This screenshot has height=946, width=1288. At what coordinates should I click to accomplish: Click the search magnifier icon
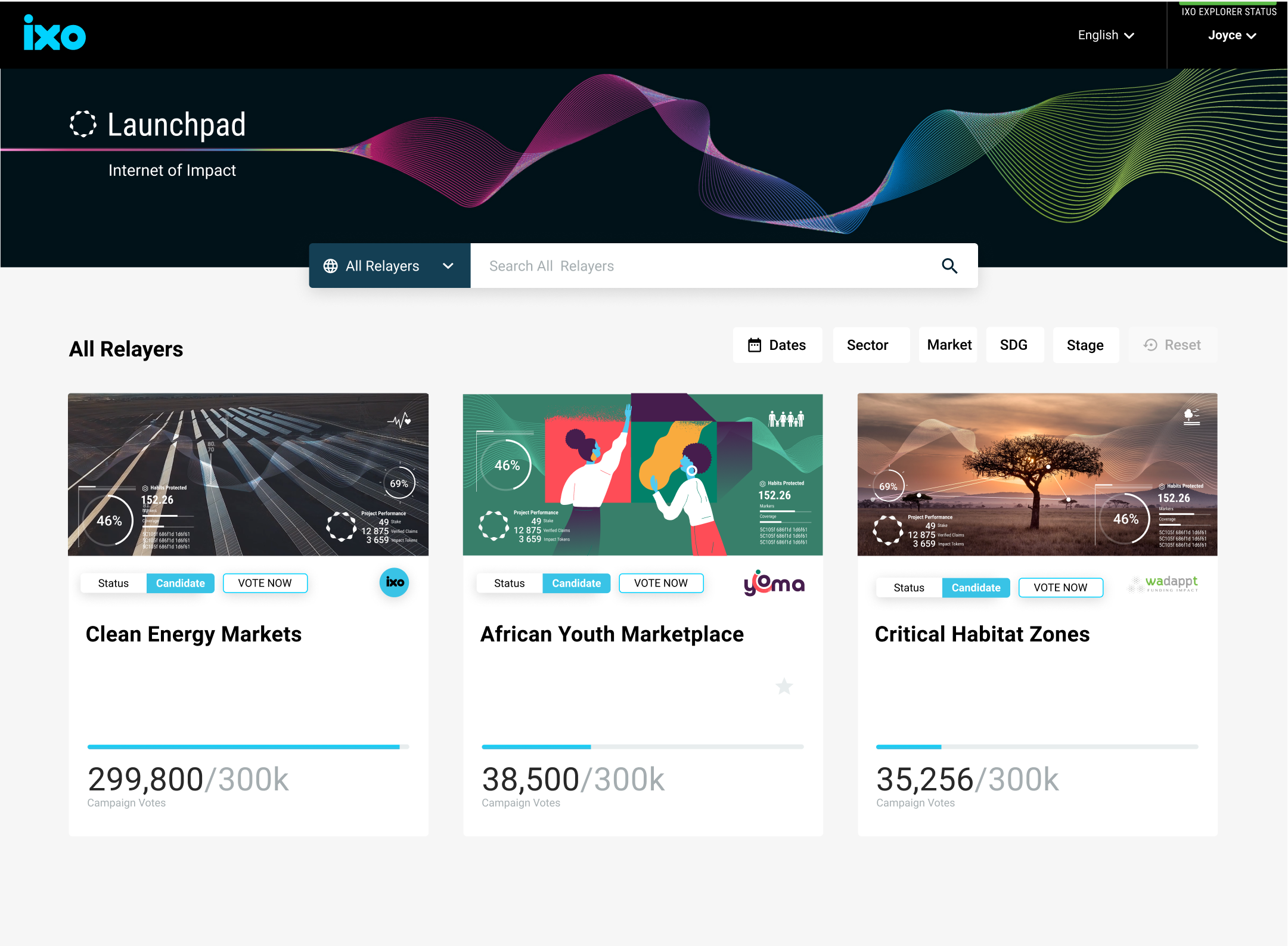point(949,266)
